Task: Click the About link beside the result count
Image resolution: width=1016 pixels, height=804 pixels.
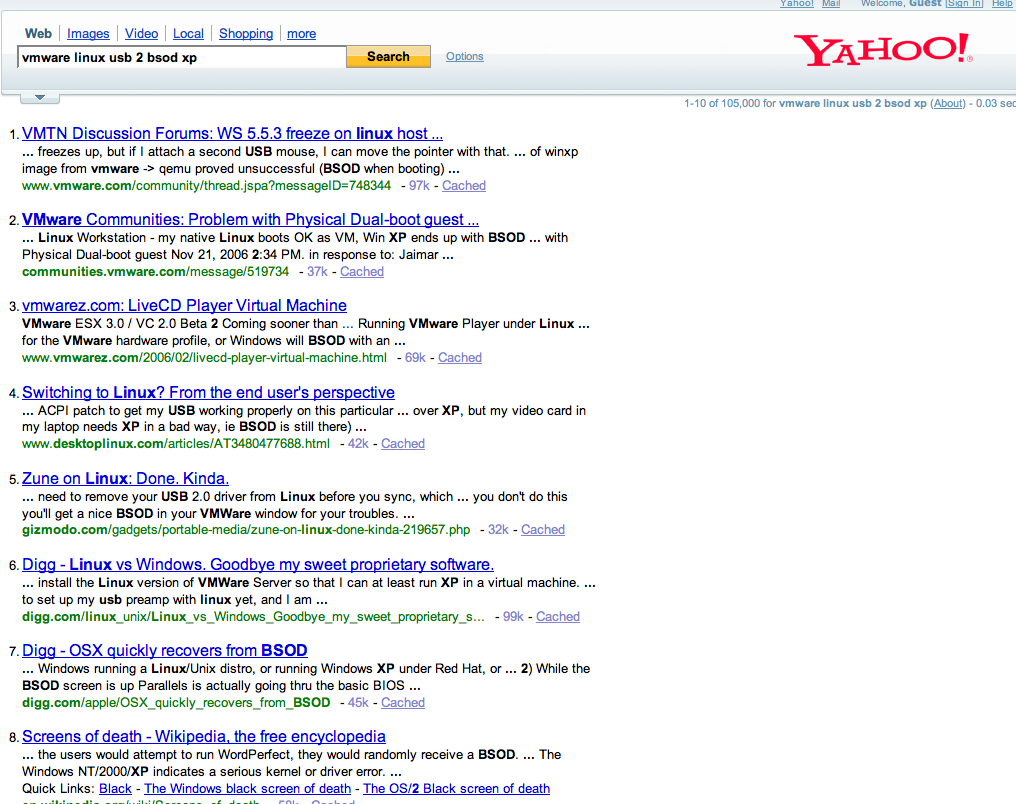Action: click(x=948, y=103)
